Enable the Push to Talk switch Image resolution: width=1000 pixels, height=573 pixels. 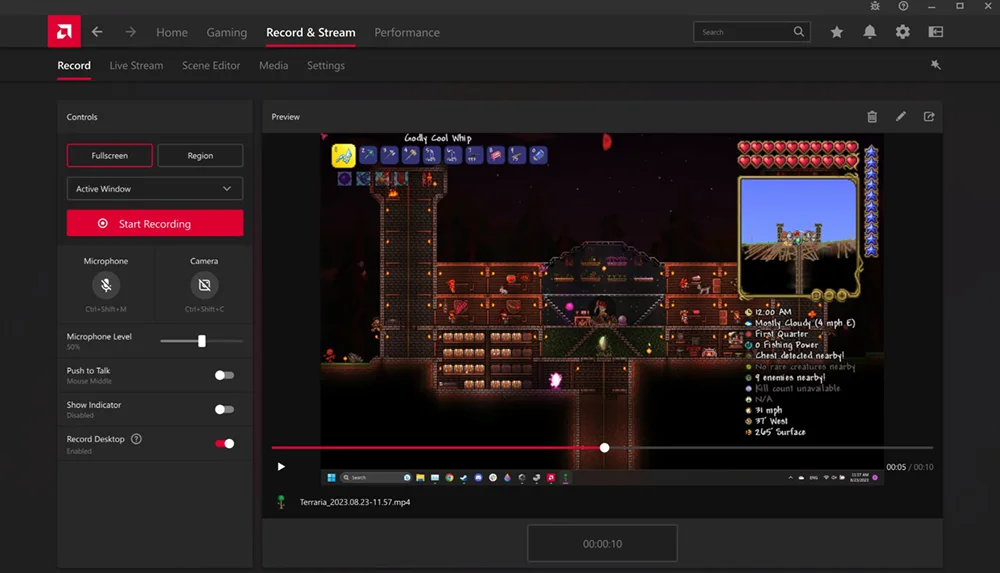[224, 375]
